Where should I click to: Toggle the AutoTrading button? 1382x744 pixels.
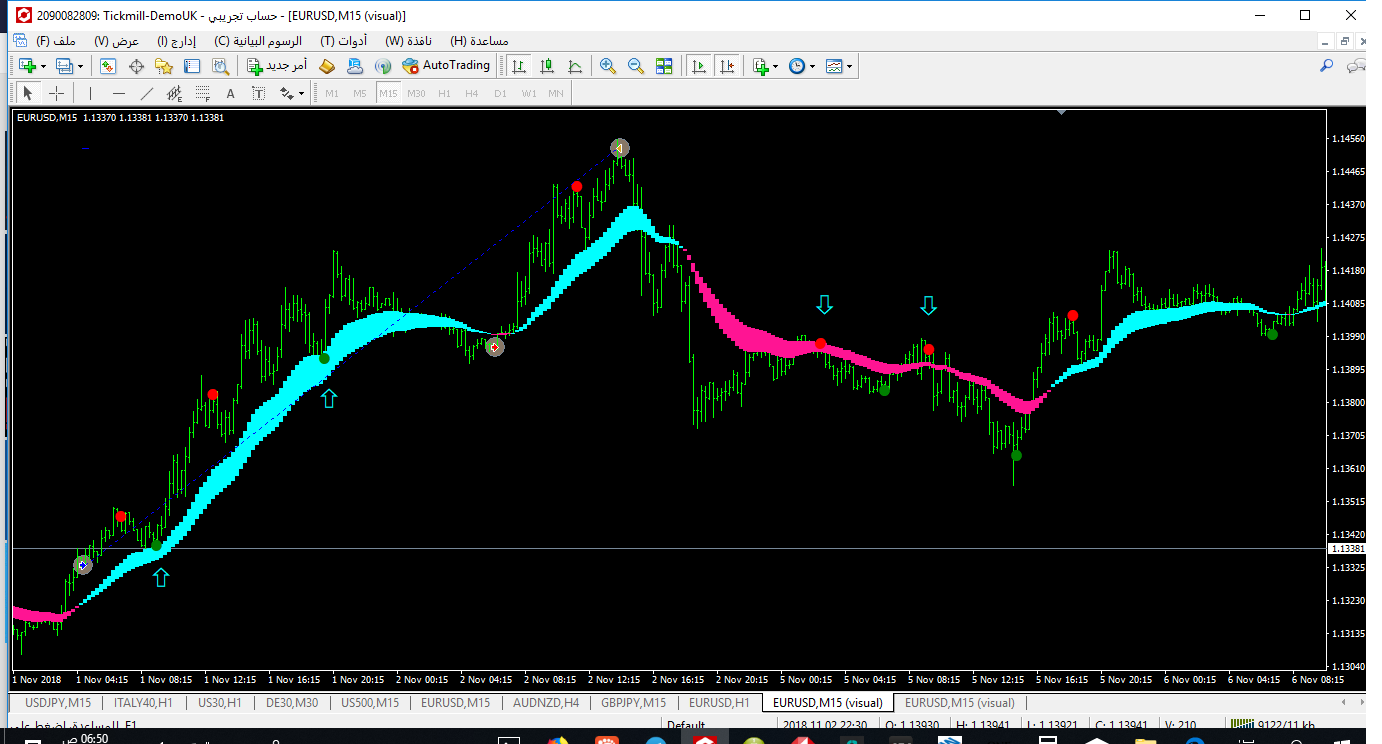tap(446, 66)
